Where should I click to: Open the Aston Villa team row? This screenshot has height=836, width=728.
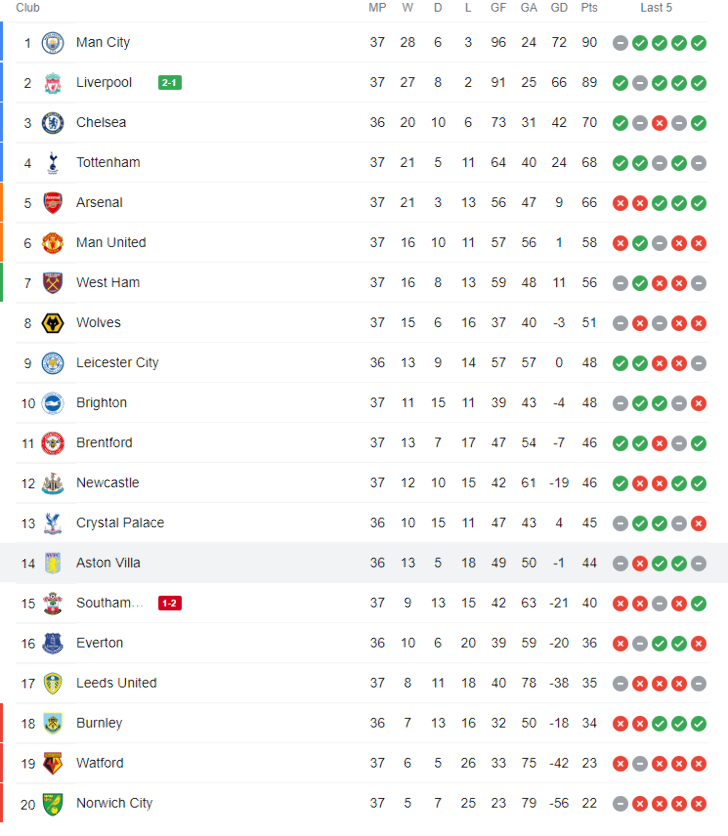tap(364, 563)
